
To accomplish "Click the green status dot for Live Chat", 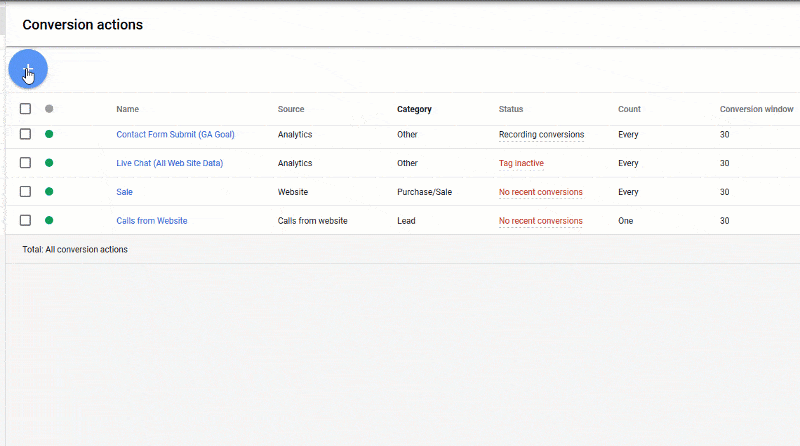I will [x=49, y=163].
